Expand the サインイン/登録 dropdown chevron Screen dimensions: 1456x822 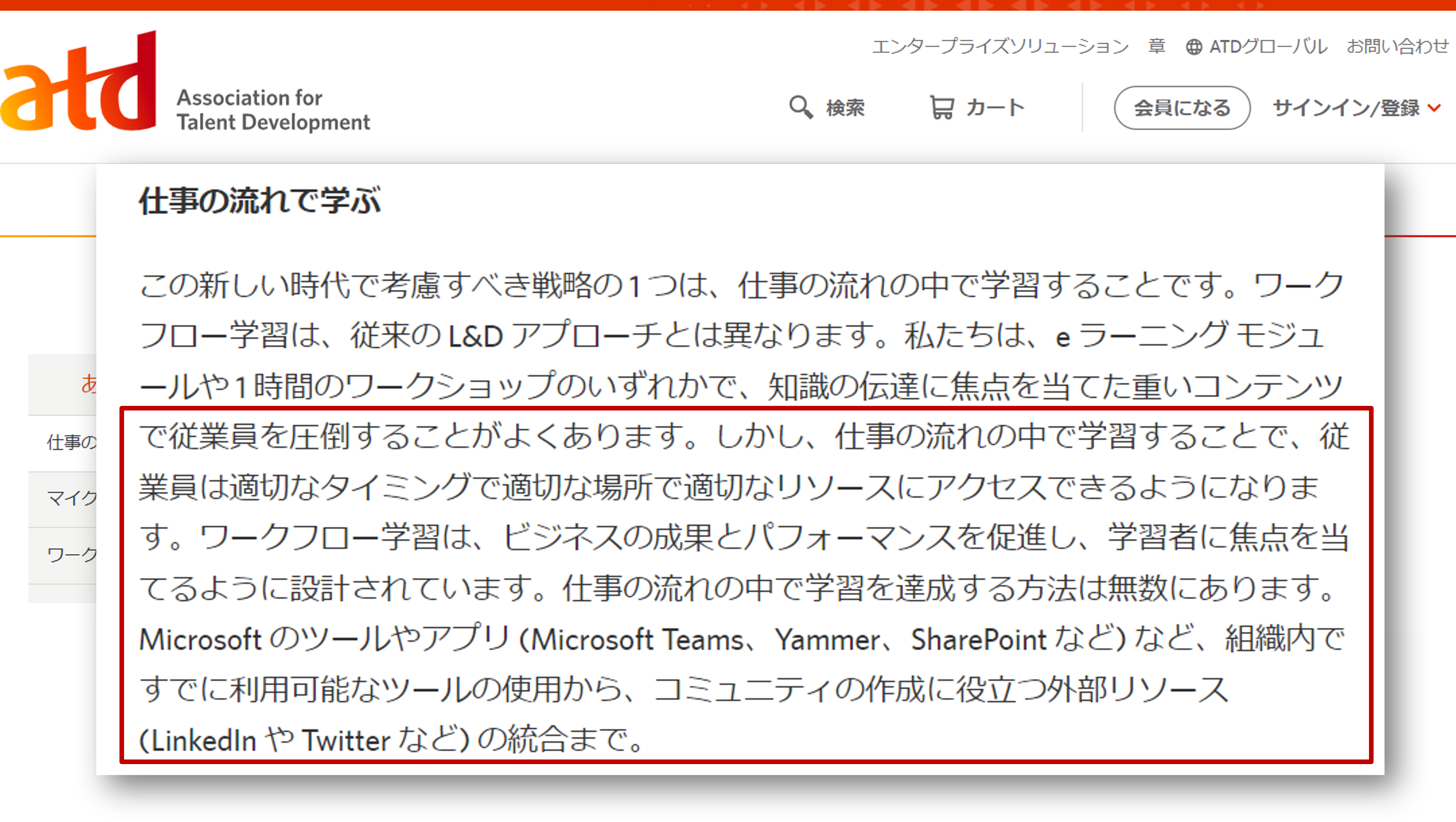[x=1434, y=108]
